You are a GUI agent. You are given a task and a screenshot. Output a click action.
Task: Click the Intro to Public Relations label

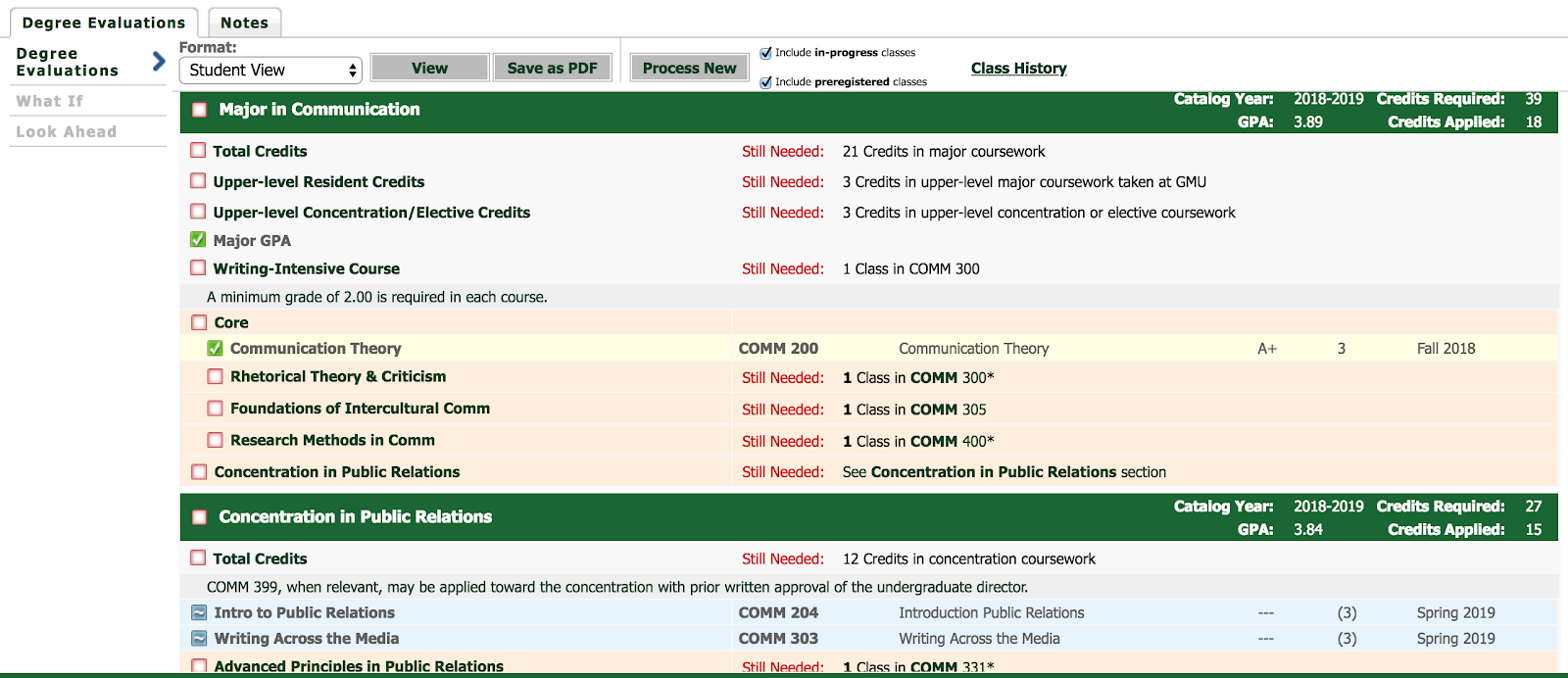coord(305,612)
